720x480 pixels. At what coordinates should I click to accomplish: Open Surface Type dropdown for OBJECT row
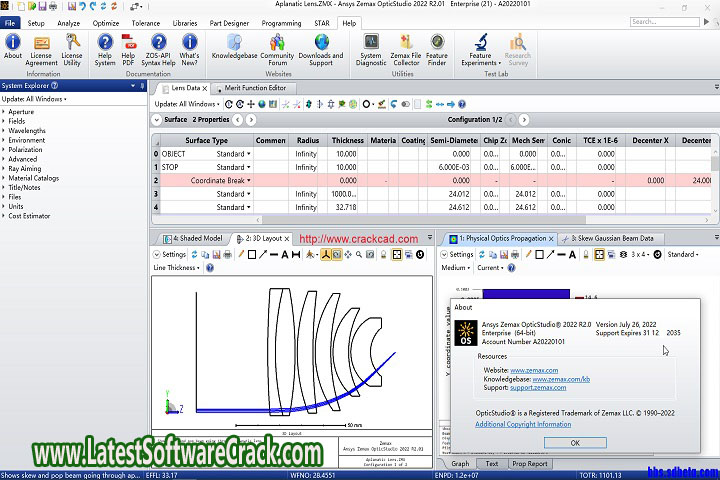click(249, 154)
